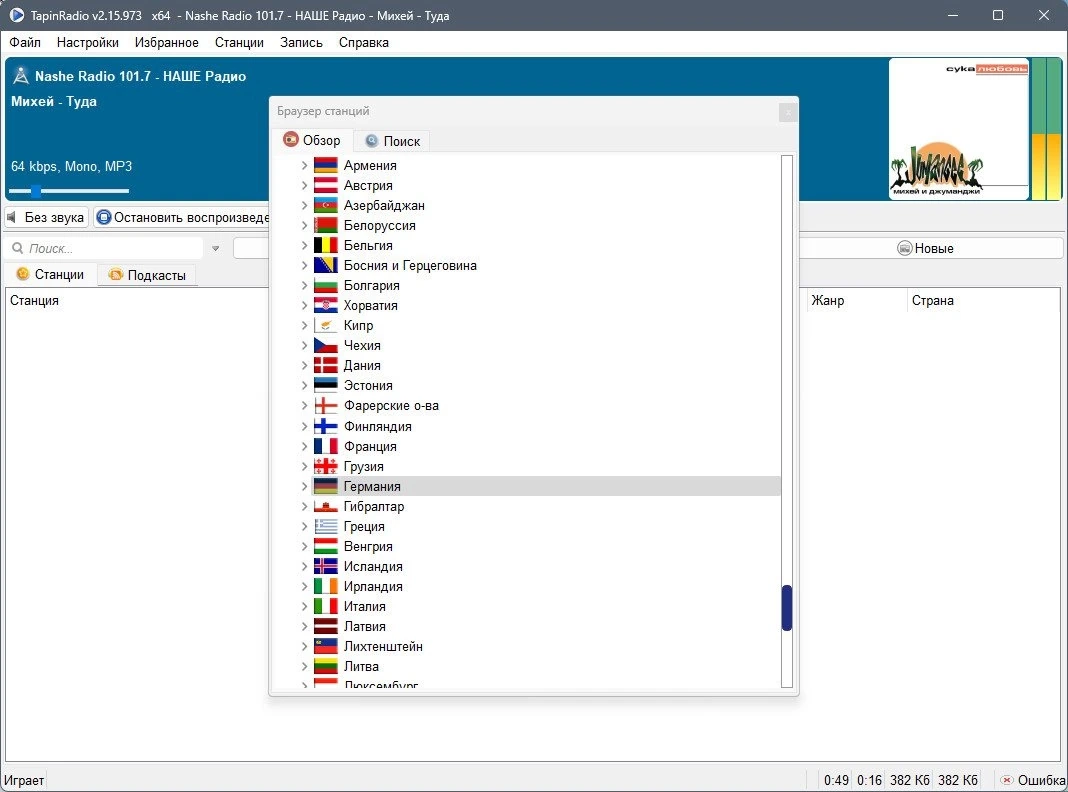Expand the Финляндия tree node

[x=304, y=426]
